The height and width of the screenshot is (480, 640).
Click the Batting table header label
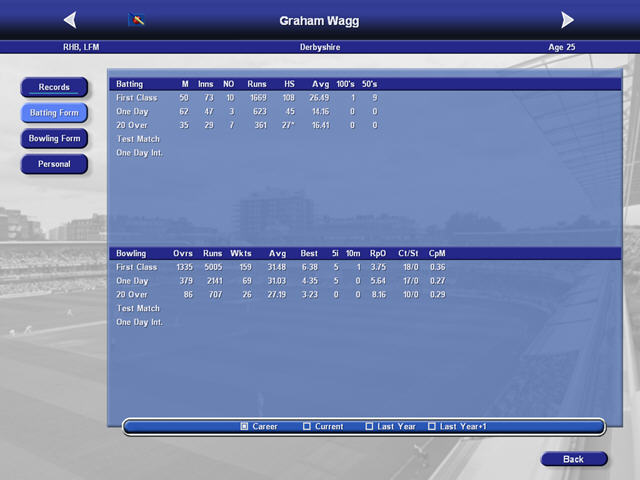tap(130, 84)
